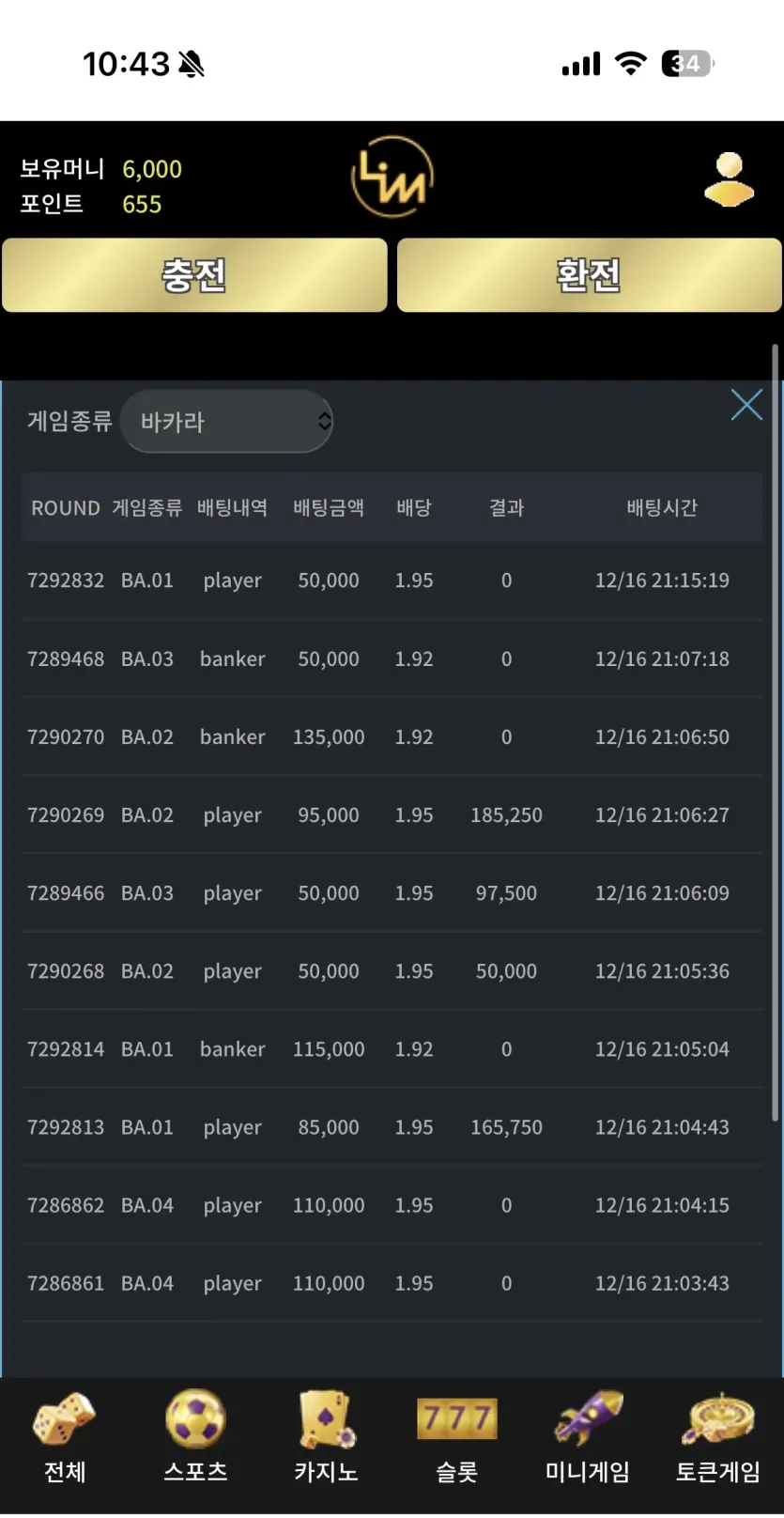
Task: Click the 충전 deposit button
Action: [194, 275]
